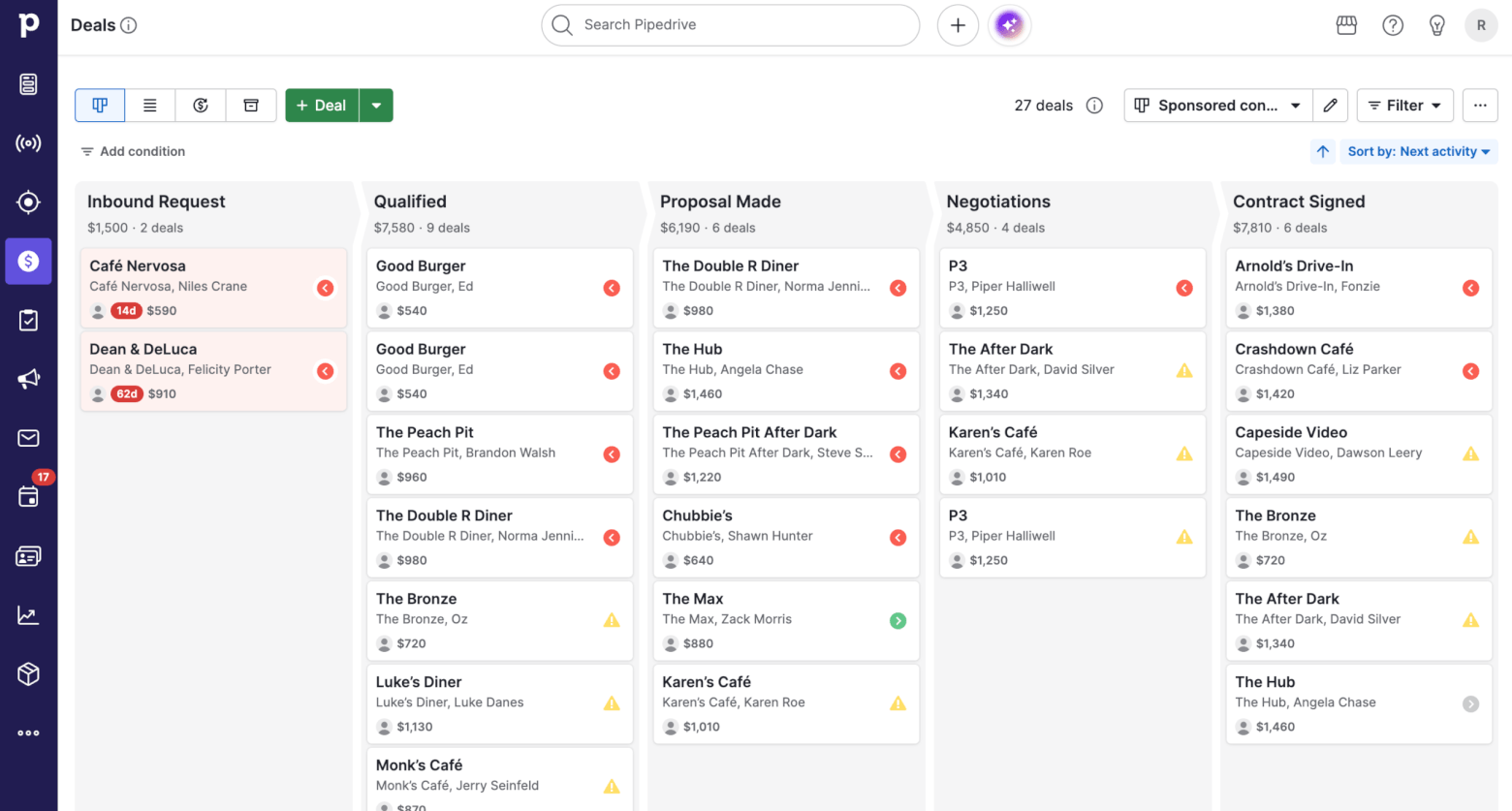
Task: Toggle ascending sort direction arrow
Action: [1323, 151]
